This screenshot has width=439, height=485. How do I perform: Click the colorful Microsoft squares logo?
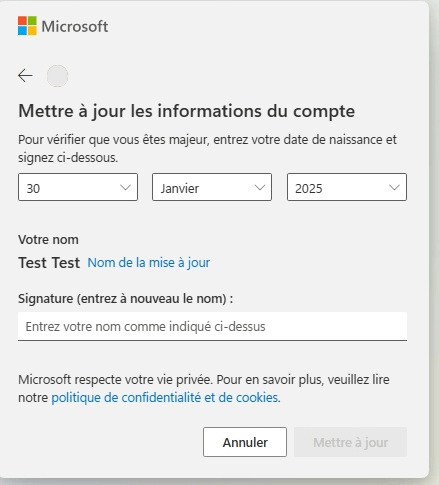point(27,26)
